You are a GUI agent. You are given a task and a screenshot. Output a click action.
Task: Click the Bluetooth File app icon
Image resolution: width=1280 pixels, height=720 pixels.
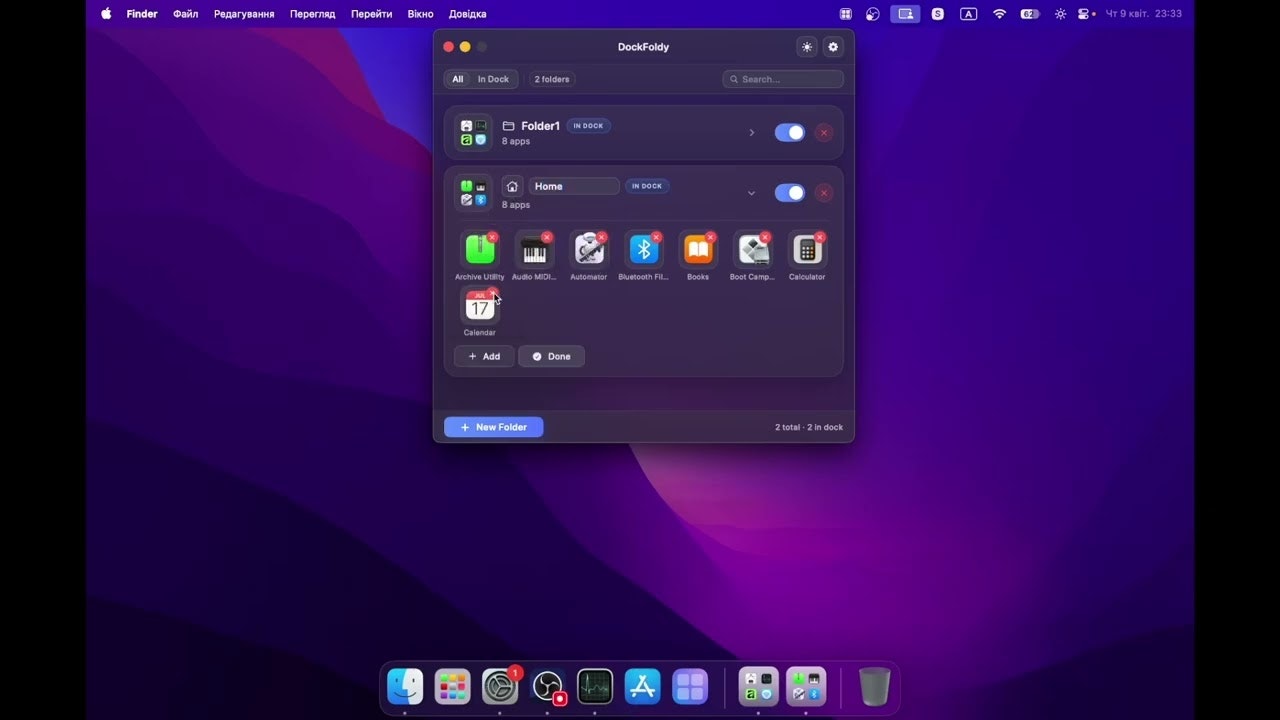(643, 250)
